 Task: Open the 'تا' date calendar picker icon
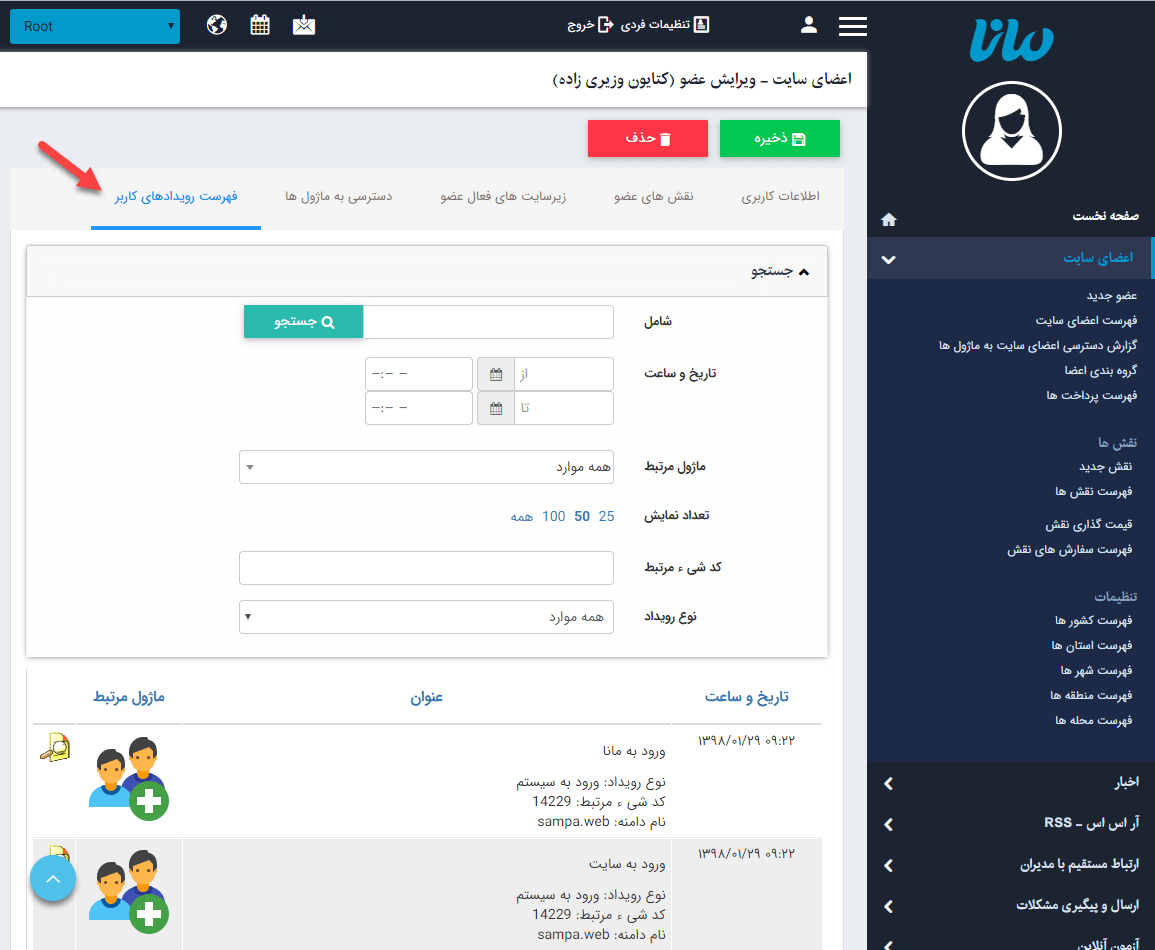pos(496,408)
